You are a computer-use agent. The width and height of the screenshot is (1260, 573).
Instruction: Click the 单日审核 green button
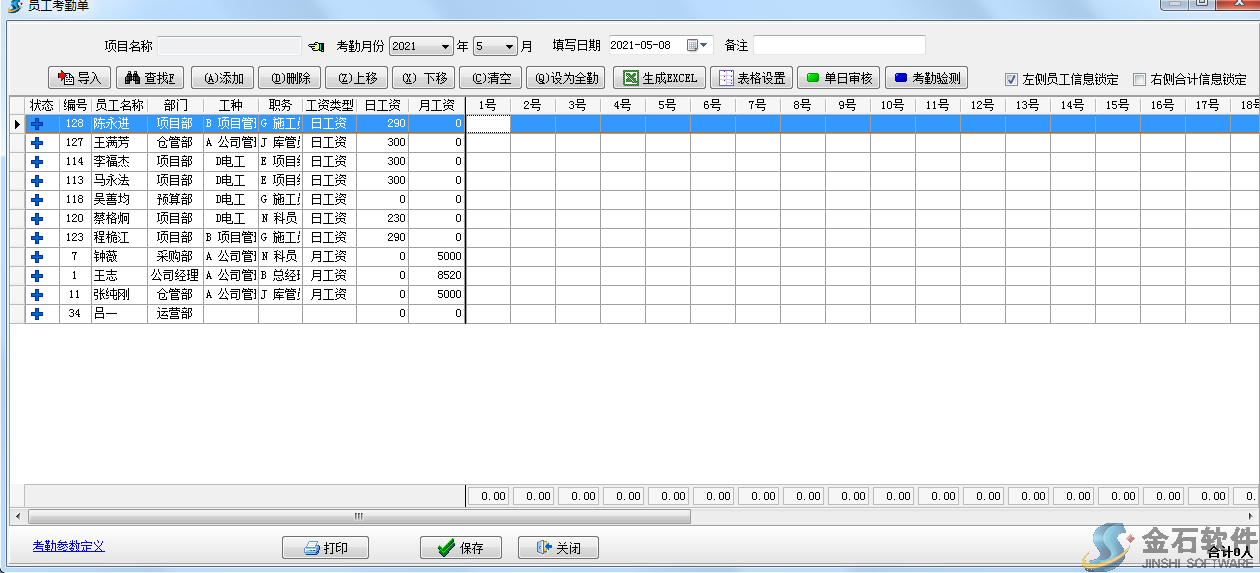[x=839, y=78]
